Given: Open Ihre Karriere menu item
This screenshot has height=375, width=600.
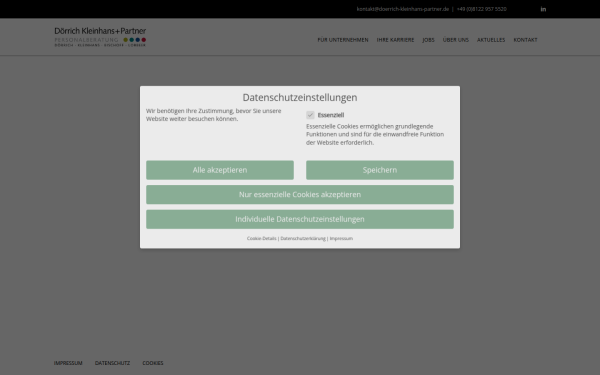Looking at the screenshot, I should pyautogui.click(x=395, y=40).
